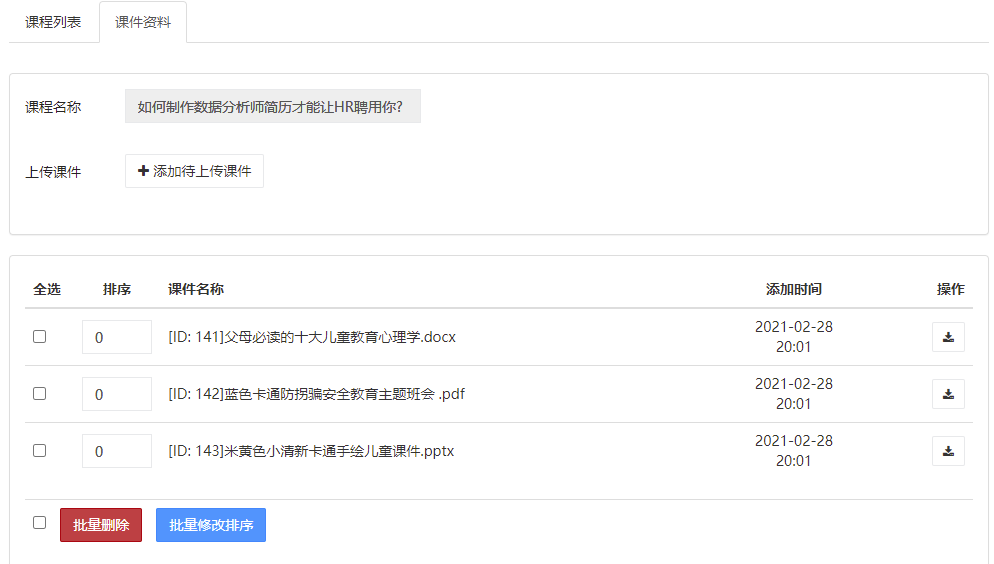
Task: Download the 蓝色卡通防拐骗安全教育主题班会 .pdf file
Action: [x=948, y=394]
